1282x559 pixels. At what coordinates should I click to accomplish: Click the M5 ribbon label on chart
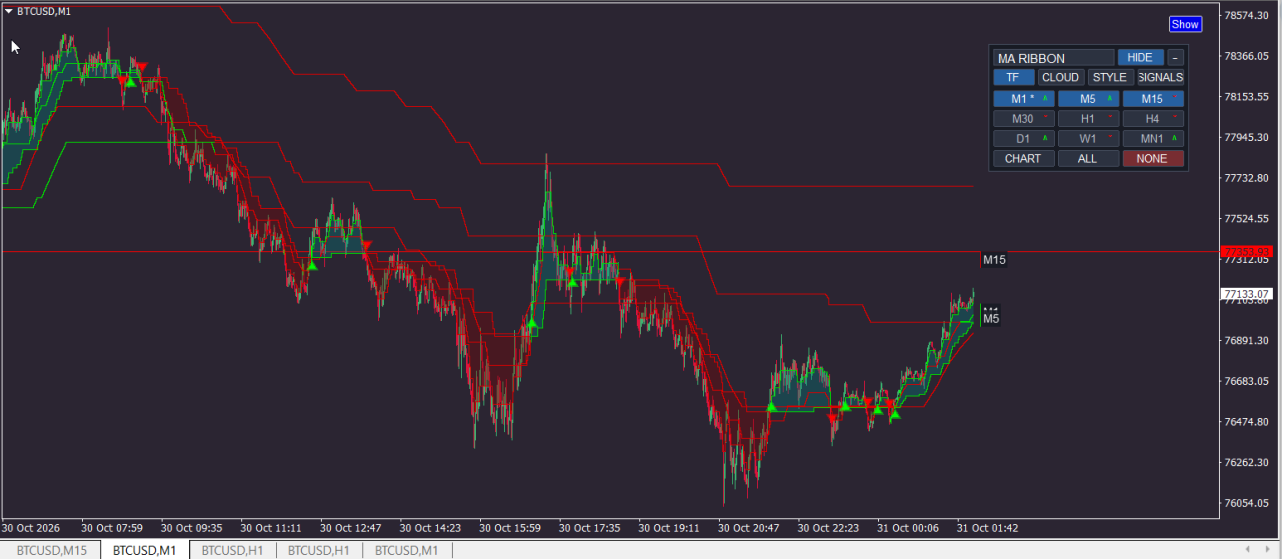click(x=991, y=319)
